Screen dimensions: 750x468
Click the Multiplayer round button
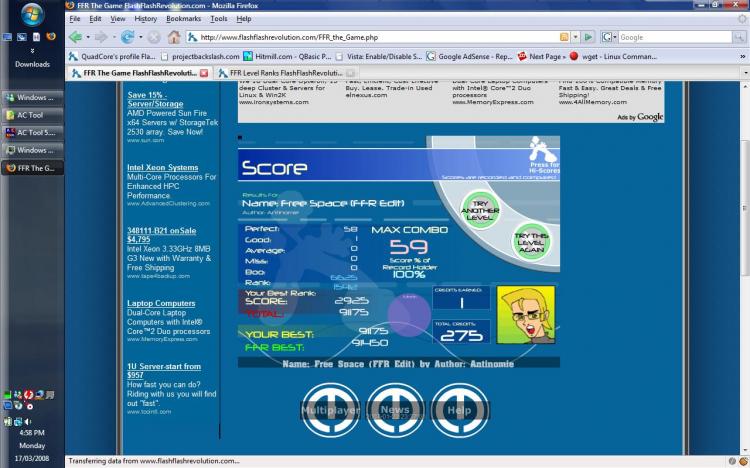(330, 410)
